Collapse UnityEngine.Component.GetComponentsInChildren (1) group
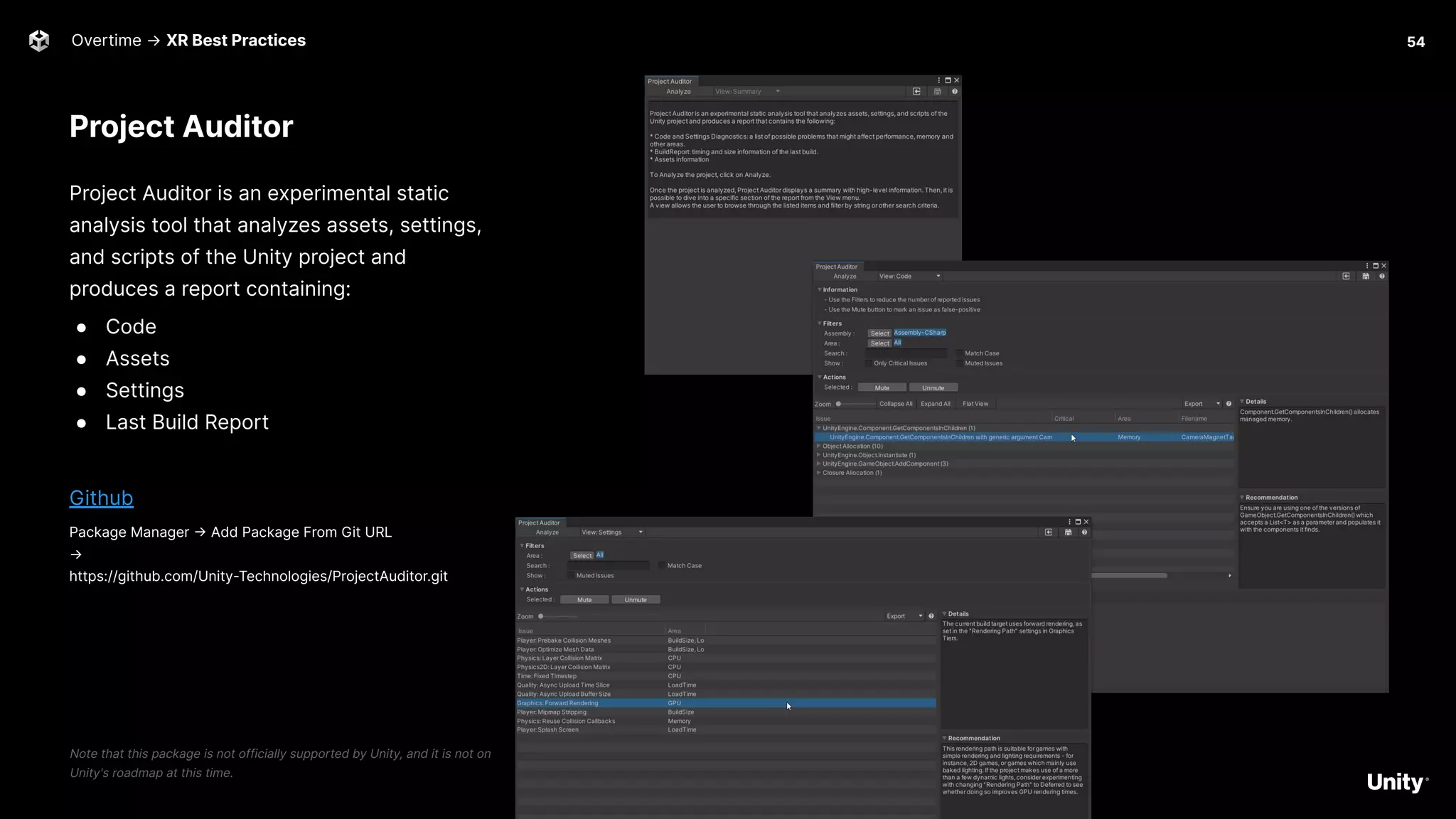This screenshot has height=819, width=1456. (x=819, y=428)
